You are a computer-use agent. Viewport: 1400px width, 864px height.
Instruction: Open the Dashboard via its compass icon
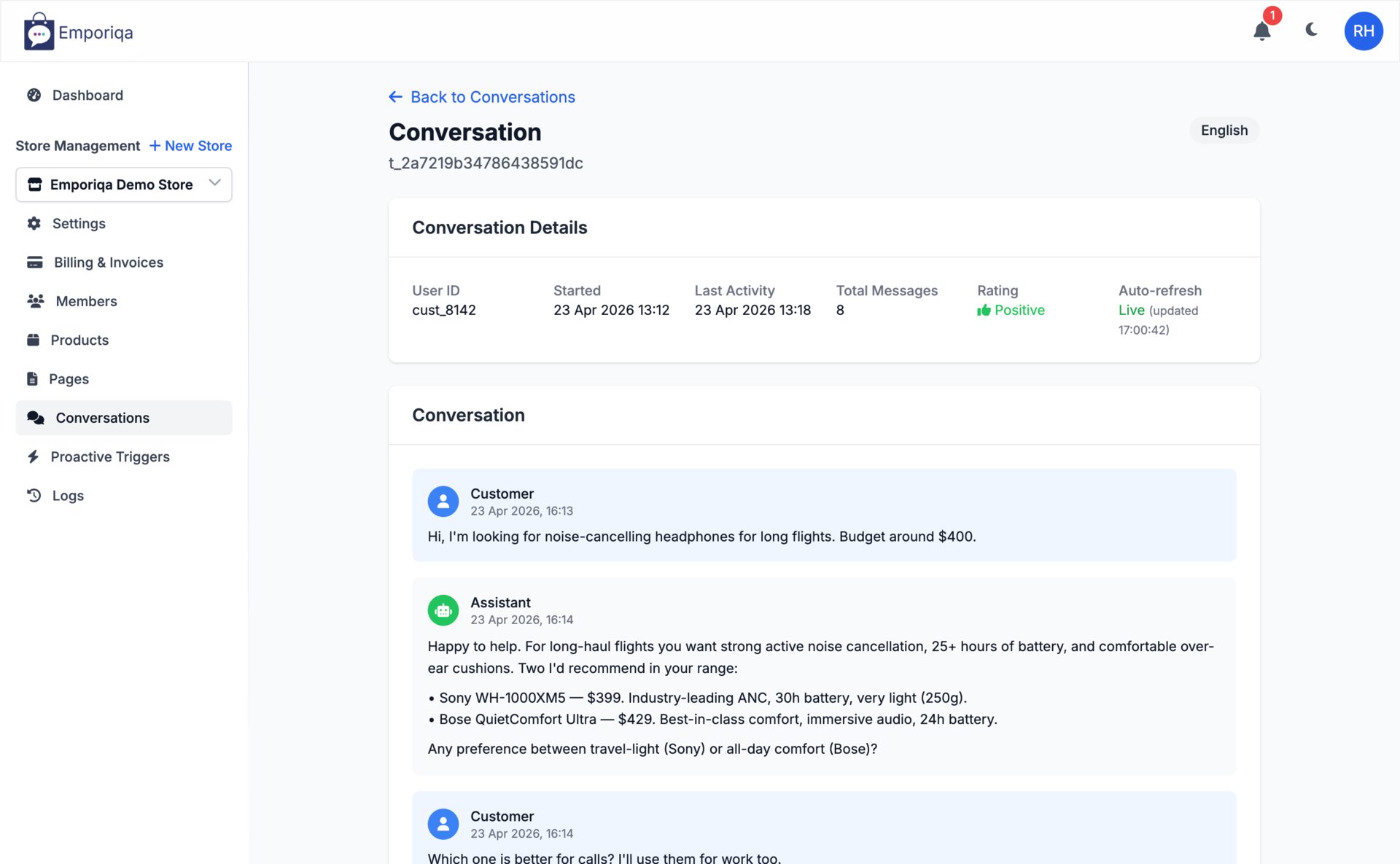click(34, 95)
